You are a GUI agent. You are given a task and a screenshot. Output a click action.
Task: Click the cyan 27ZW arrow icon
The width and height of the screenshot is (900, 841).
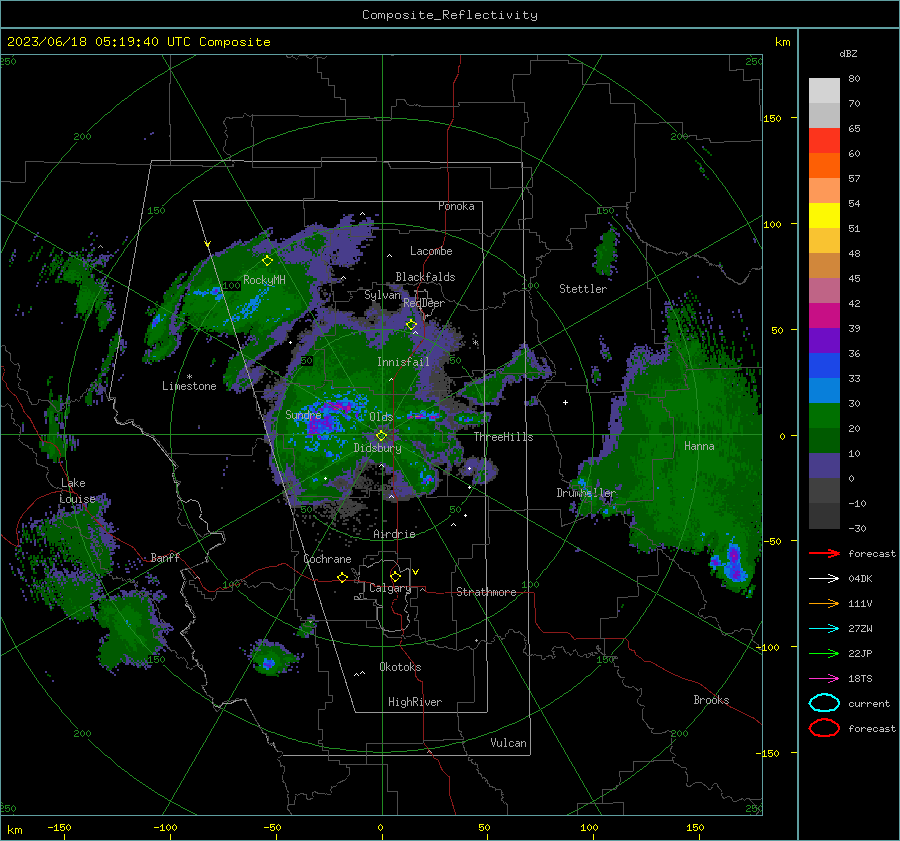[824, 629]
